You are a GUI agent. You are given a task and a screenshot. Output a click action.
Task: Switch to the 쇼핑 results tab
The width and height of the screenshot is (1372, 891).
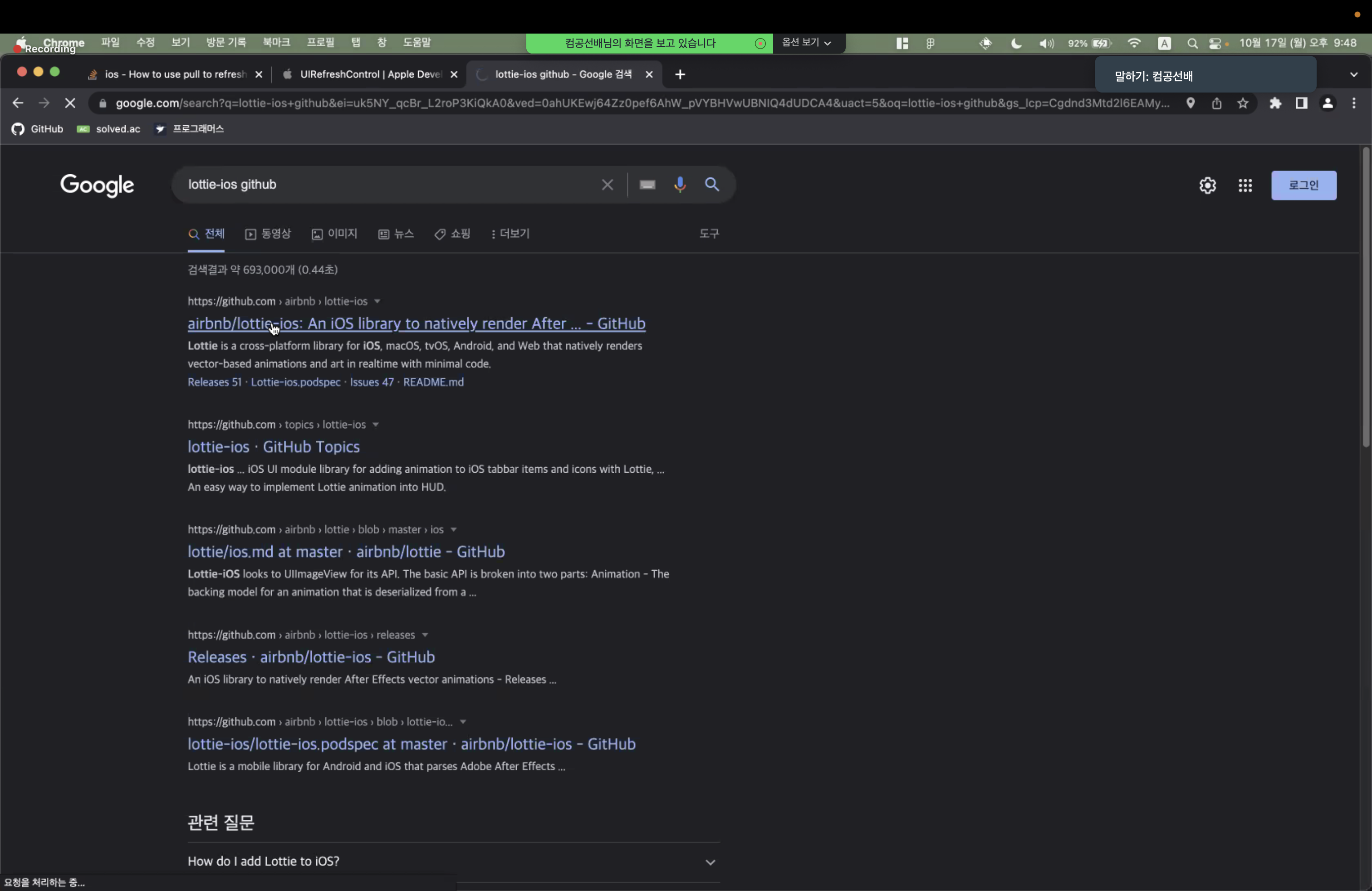pyautogui.click(x=452, y=234)
